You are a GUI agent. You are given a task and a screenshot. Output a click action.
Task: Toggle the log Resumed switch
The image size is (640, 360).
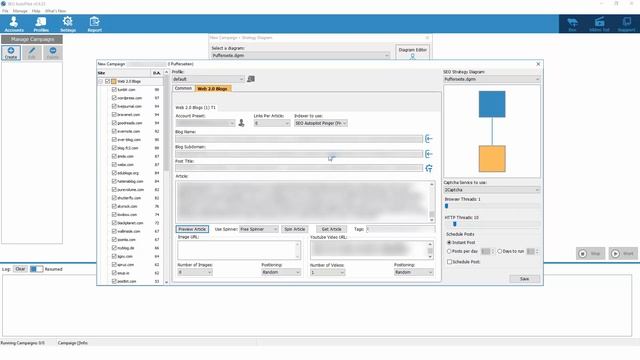pos(36,269)
